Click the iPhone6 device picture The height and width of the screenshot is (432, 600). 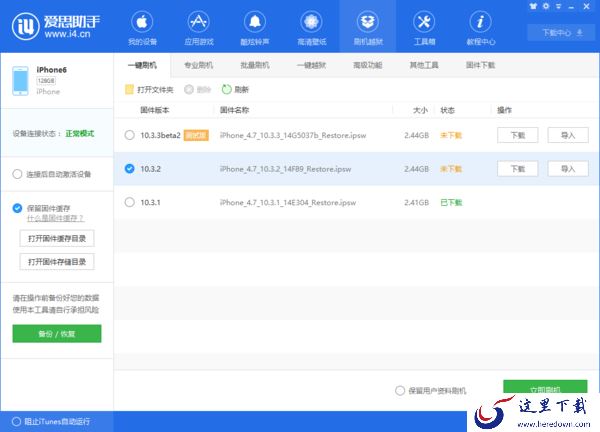coord(20,81)
